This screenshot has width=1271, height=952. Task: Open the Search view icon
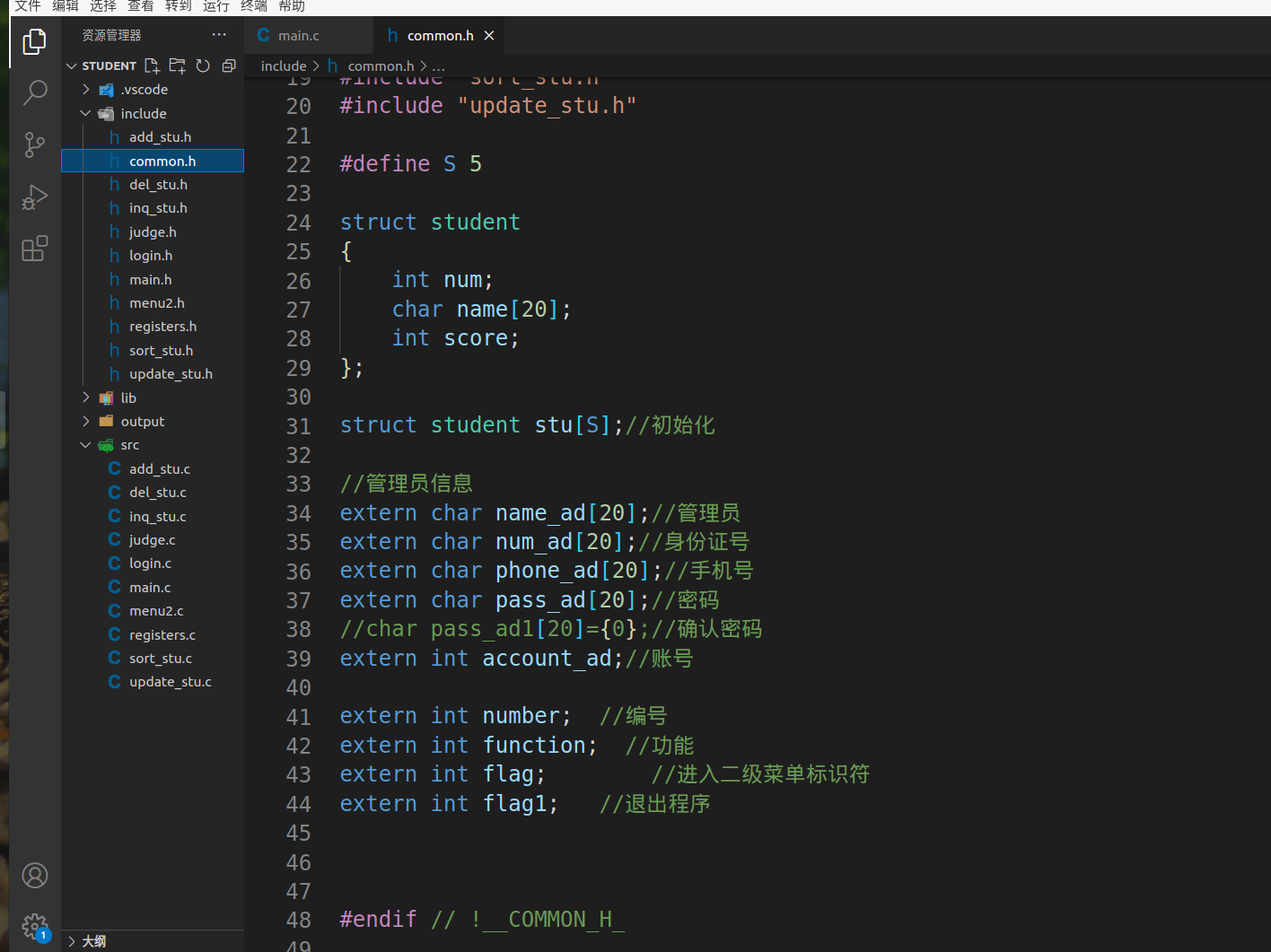coord(34,92)
